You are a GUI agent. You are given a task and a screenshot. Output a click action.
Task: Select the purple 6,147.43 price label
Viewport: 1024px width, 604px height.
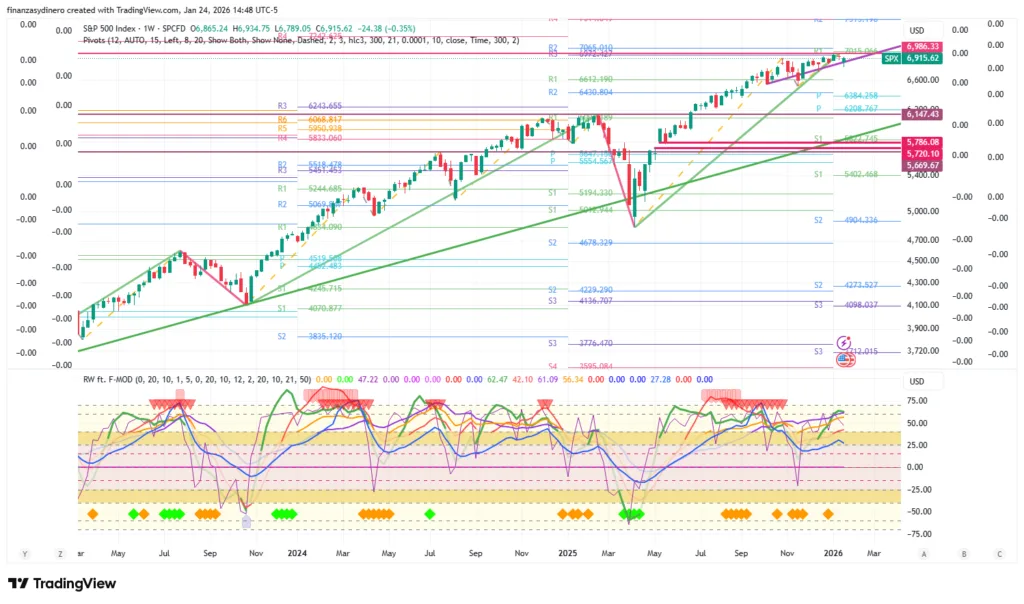(x=921, y=115)
